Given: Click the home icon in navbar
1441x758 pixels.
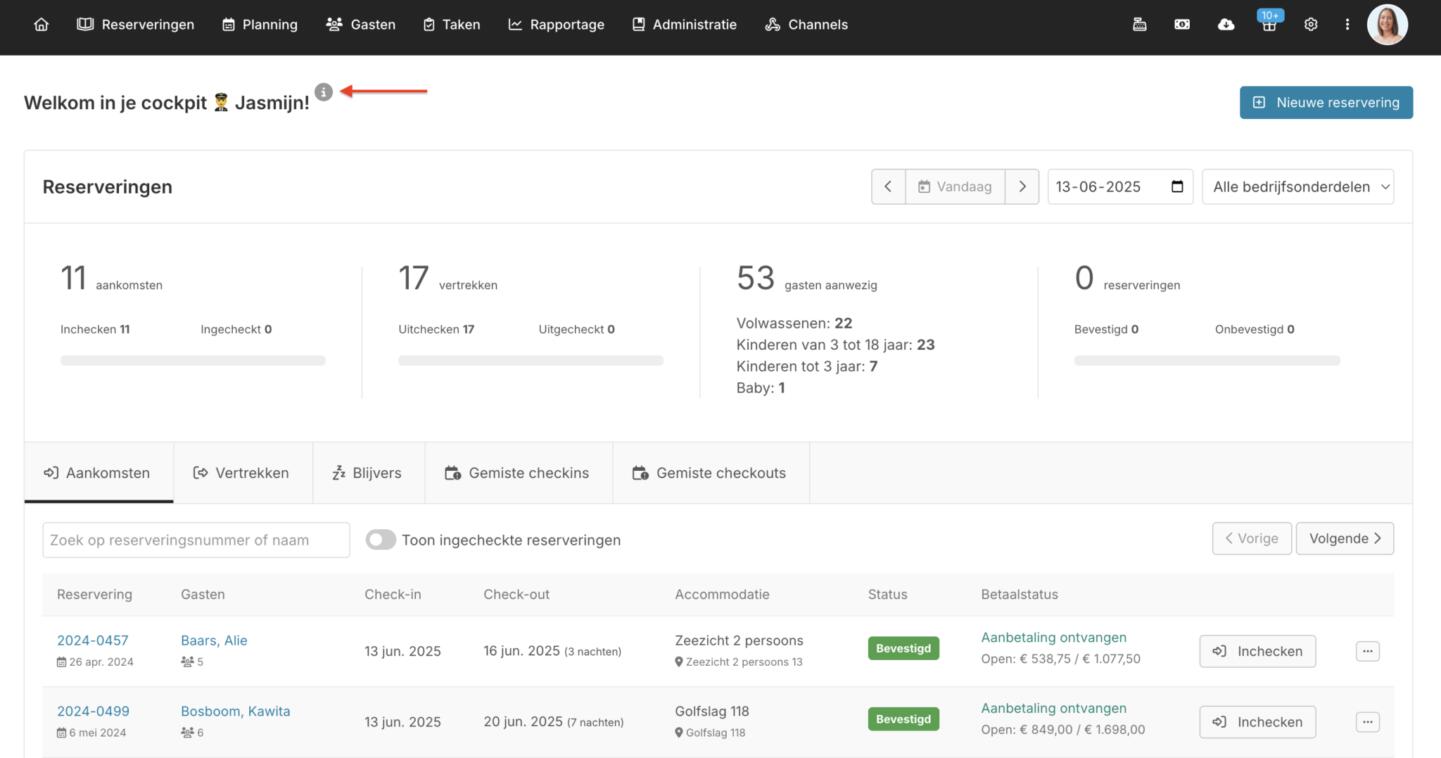Looking at the screenshot, I should pyautogui.click(x=41, y=25).
